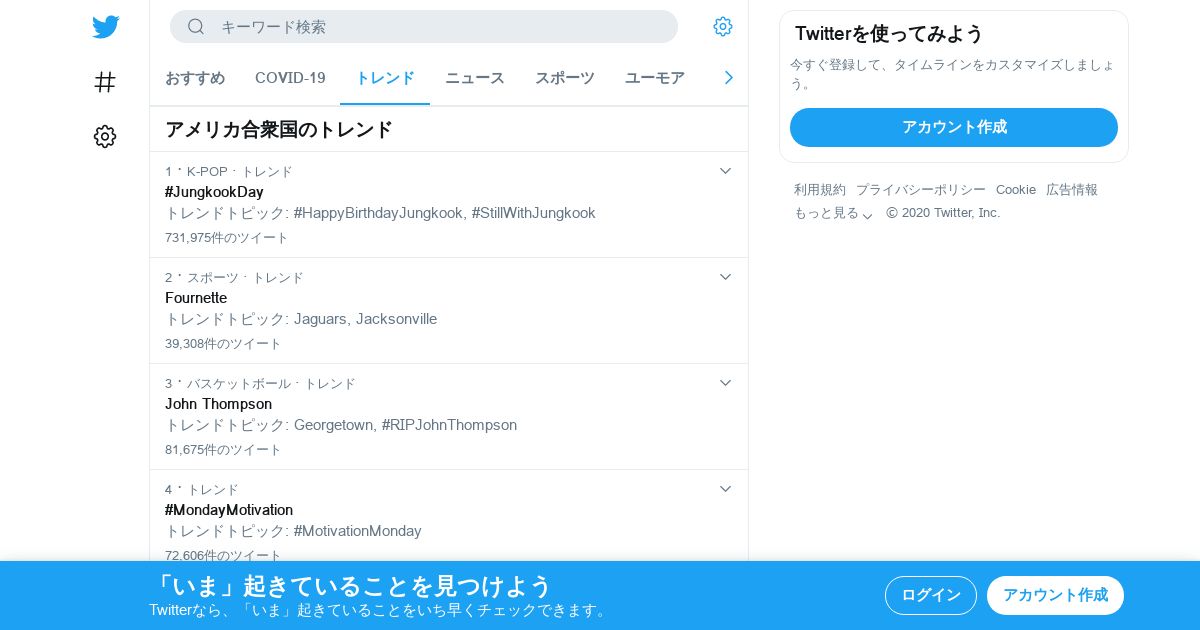Click © 2020 Twitter, Inc. text

[943, 213]
